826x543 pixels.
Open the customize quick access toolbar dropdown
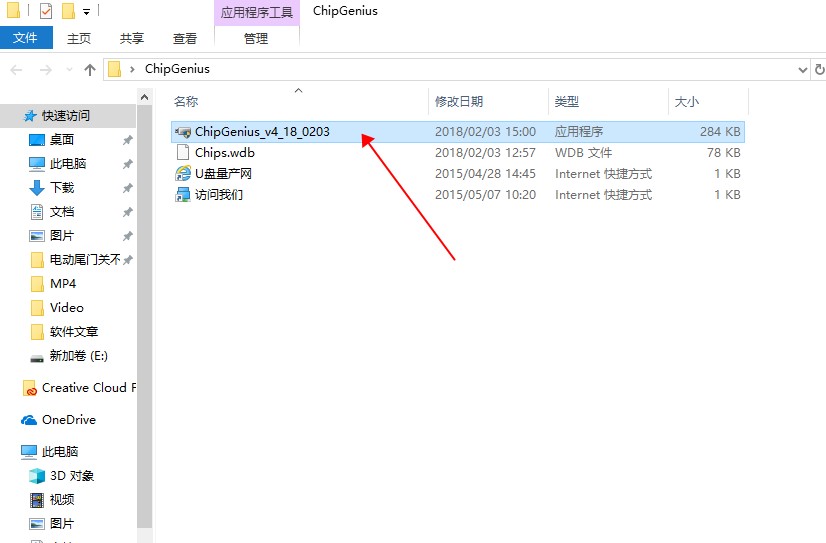[86, 12]
